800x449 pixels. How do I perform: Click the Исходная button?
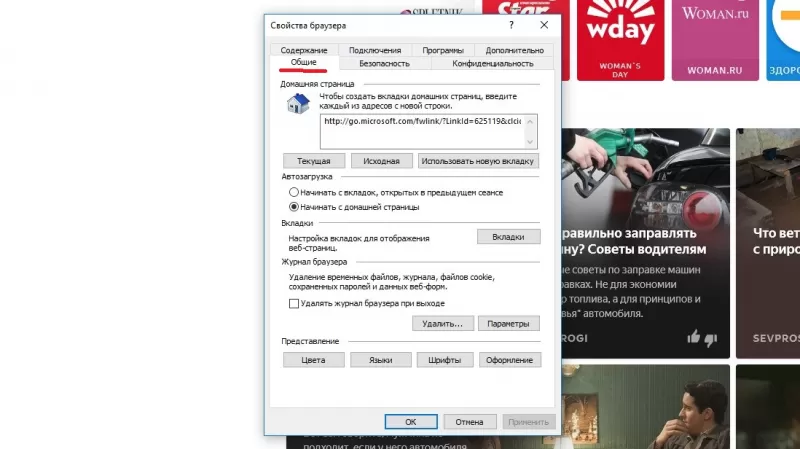click(x=382, y=161)
